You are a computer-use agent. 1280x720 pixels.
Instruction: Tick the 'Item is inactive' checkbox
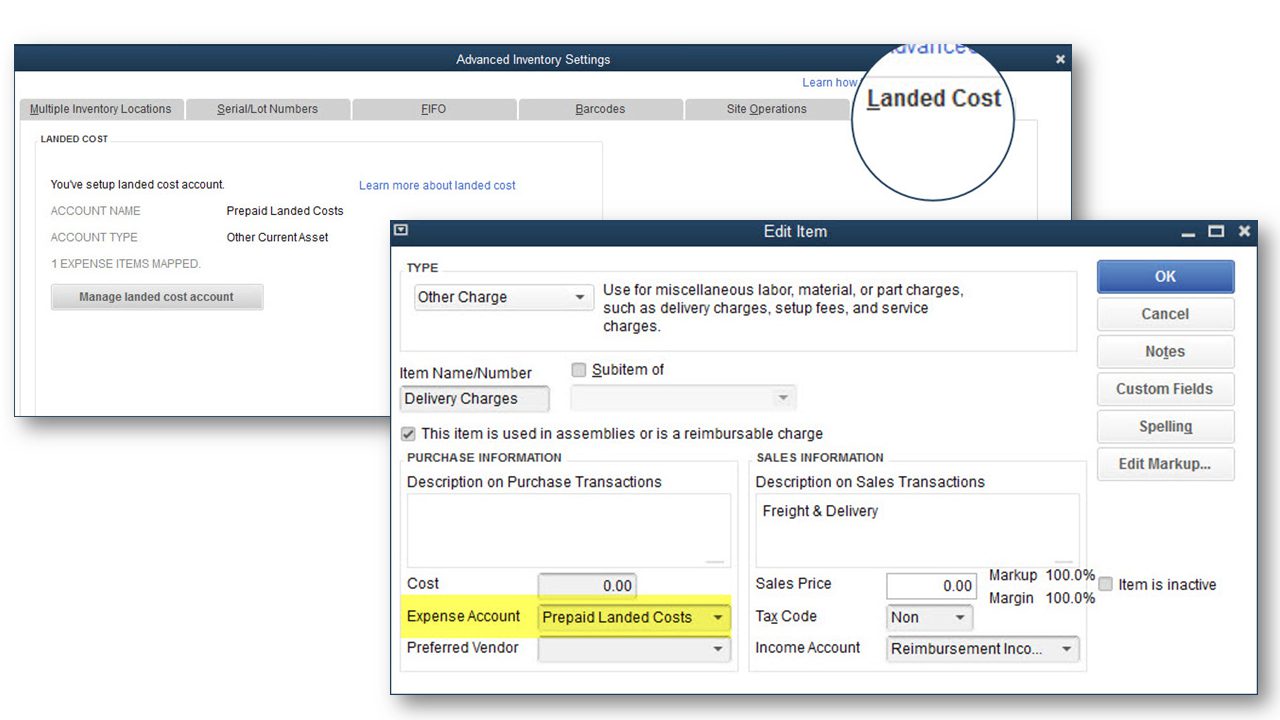click(1106, 584)
